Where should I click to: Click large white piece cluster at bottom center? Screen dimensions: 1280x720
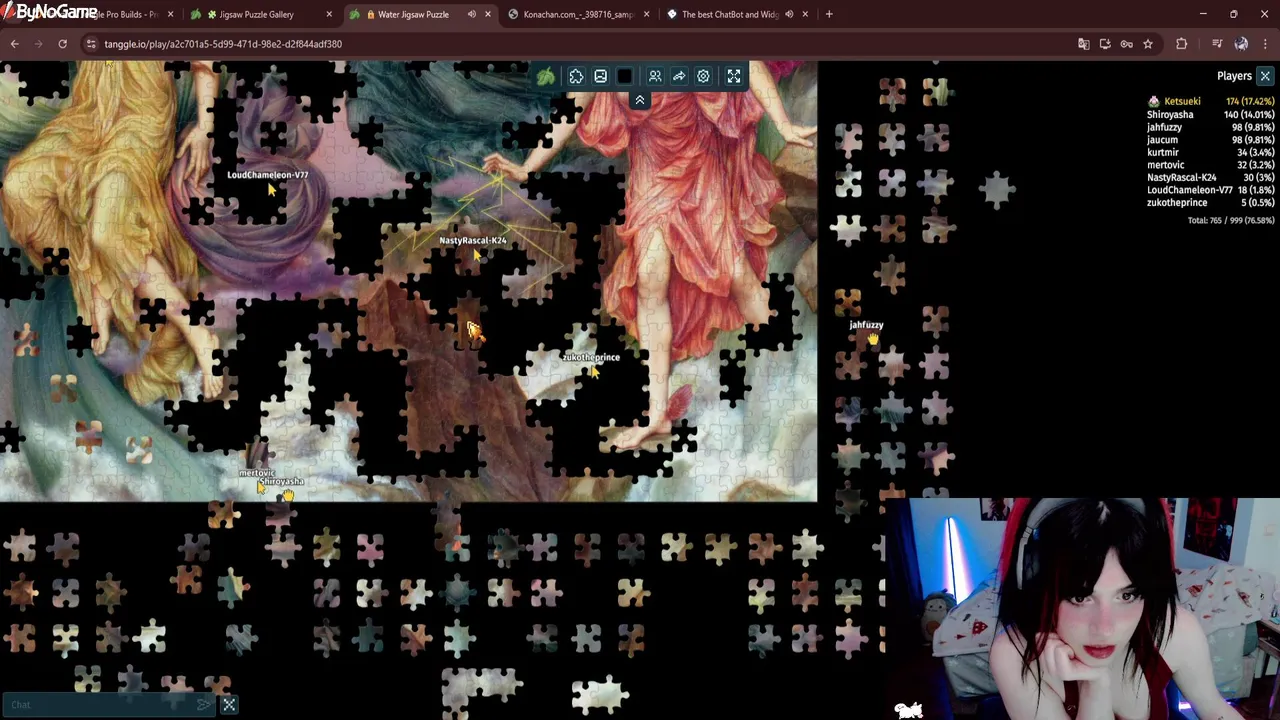point(600,693)
